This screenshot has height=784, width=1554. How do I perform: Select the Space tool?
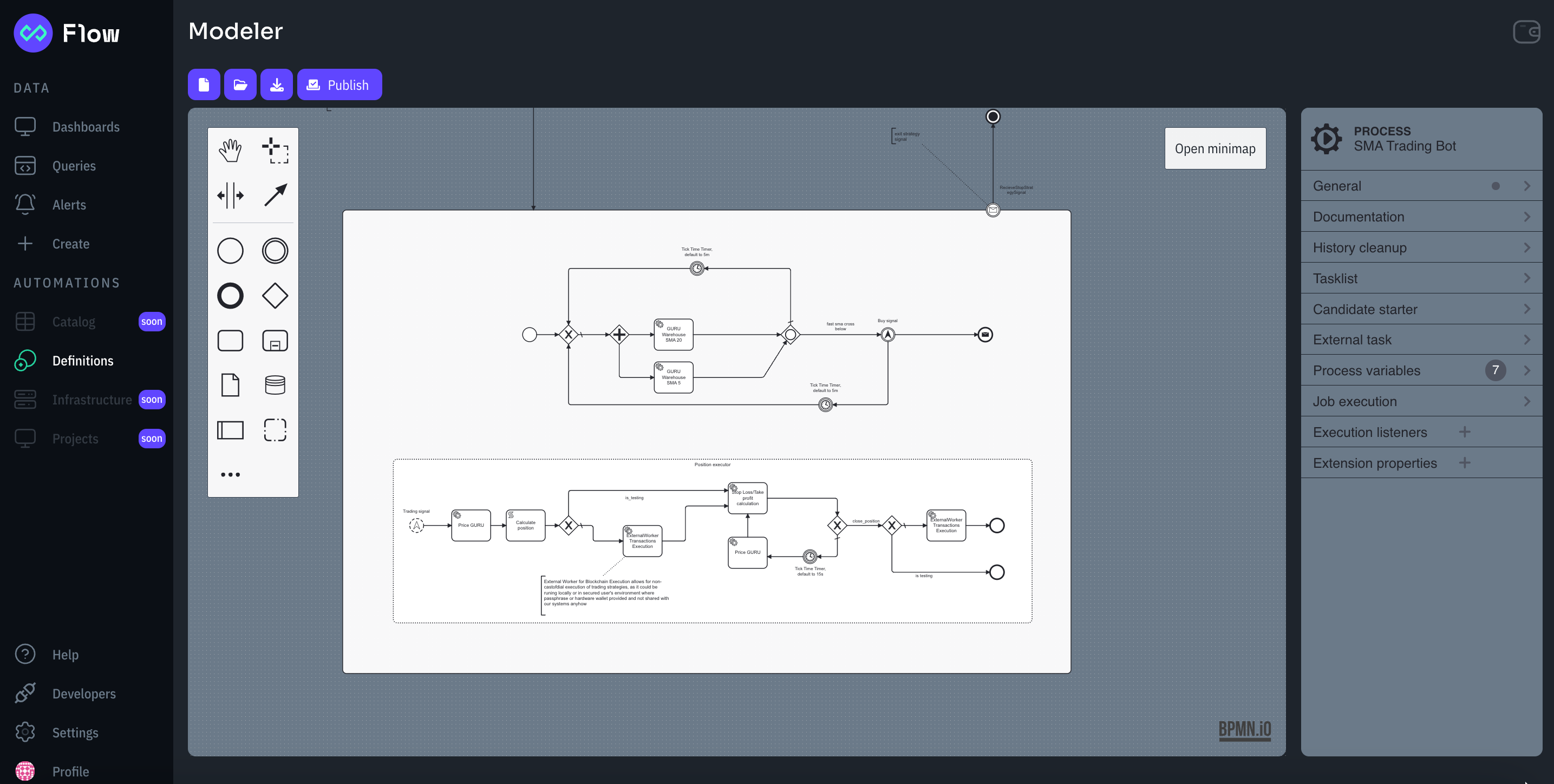coord(230,195)
